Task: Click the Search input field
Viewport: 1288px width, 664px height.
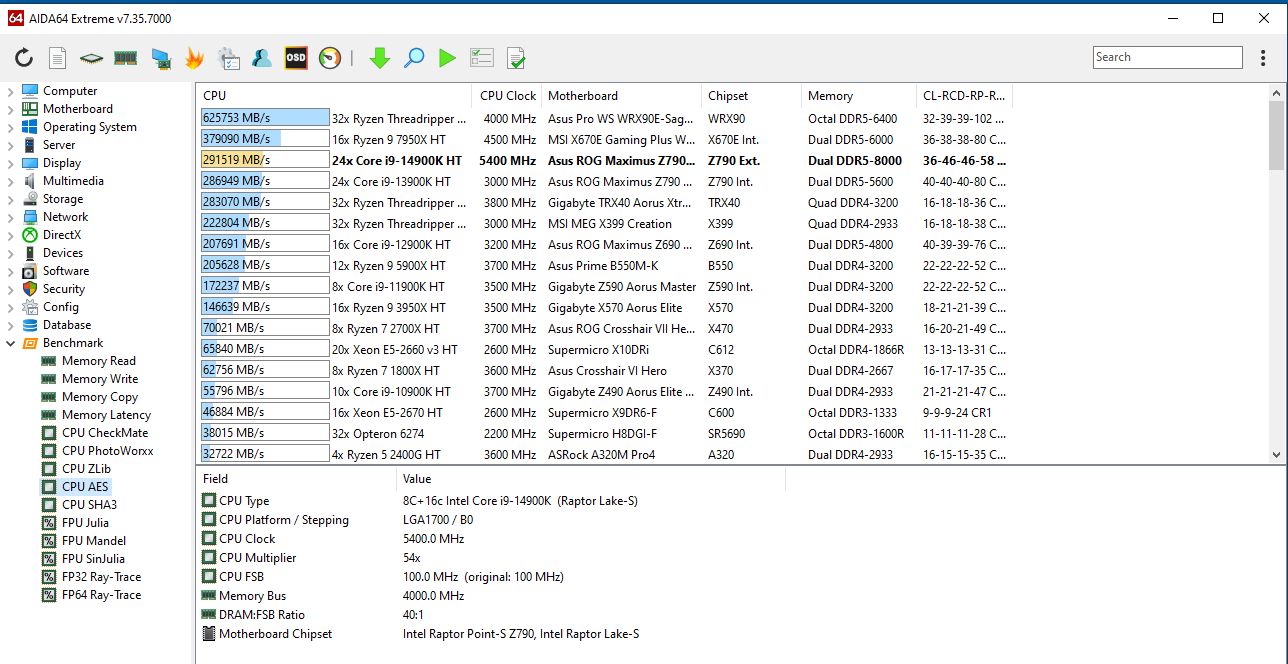Action: pos(1168,57)
